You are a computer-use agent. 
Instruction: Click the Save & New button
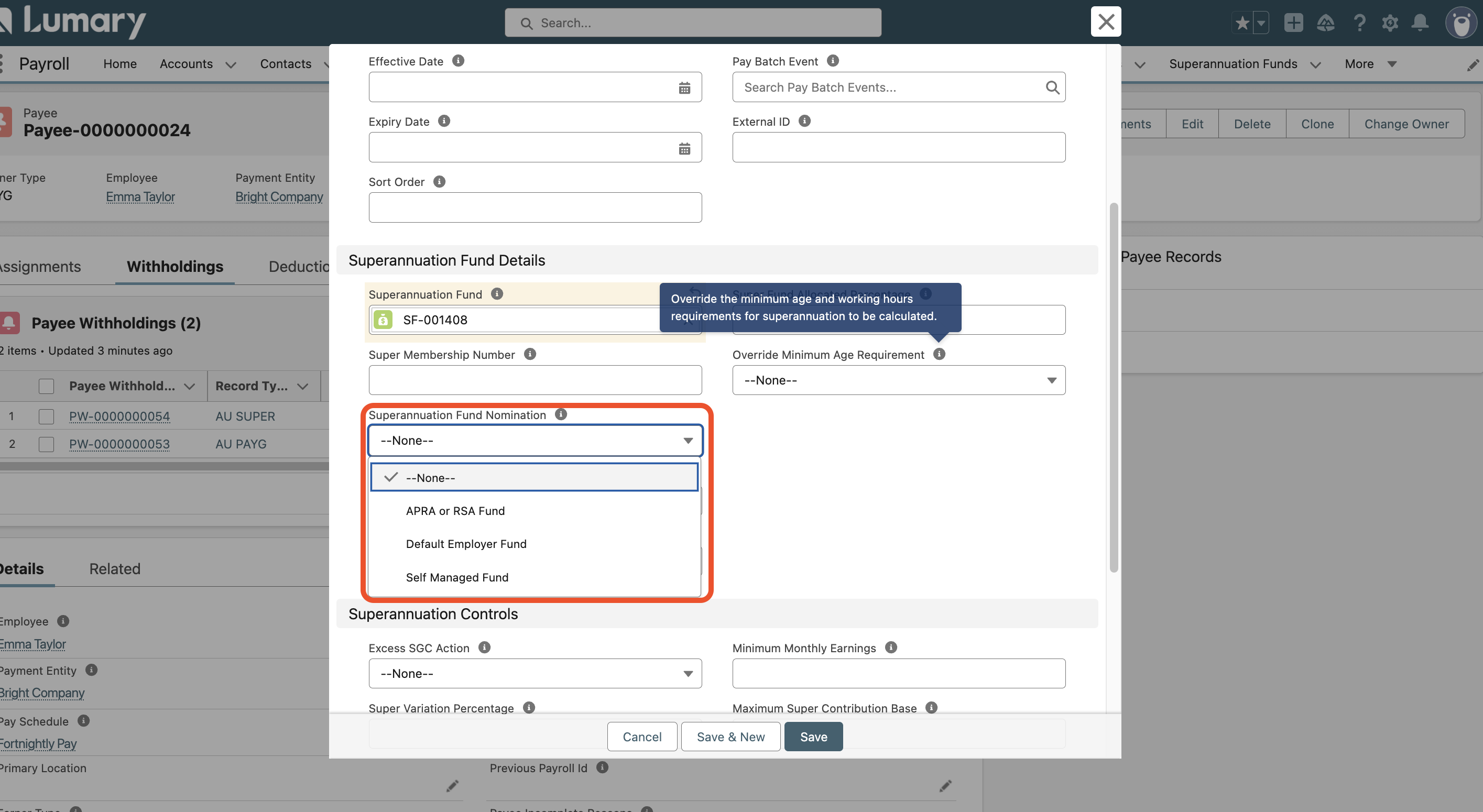730,737
